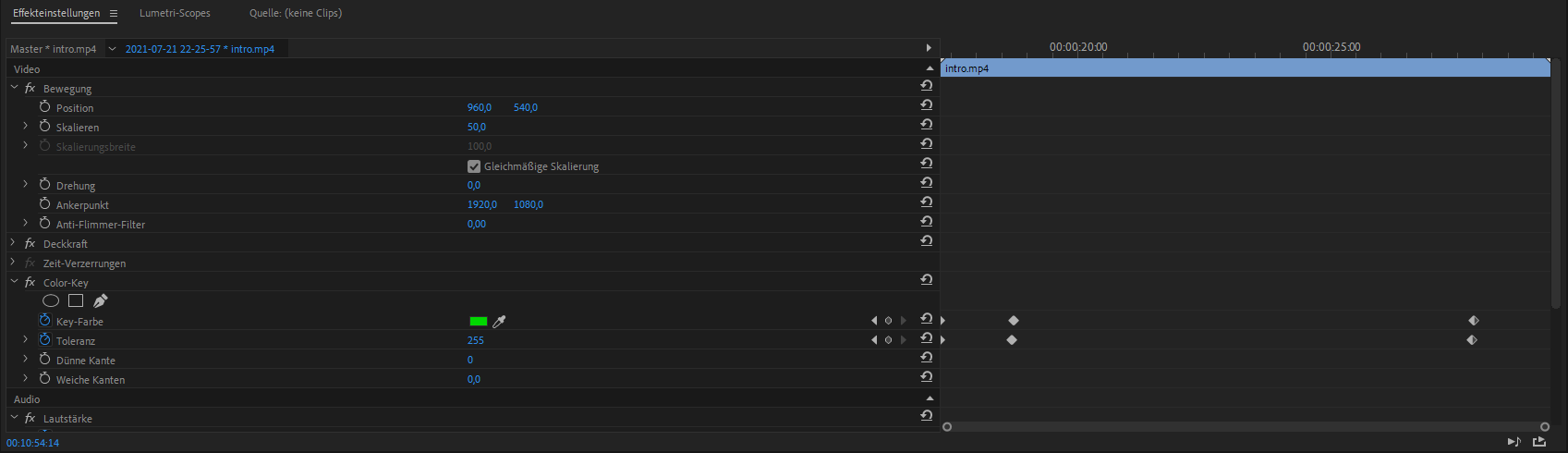Collapse the Color-Key effect section

(x=14, y=282)
